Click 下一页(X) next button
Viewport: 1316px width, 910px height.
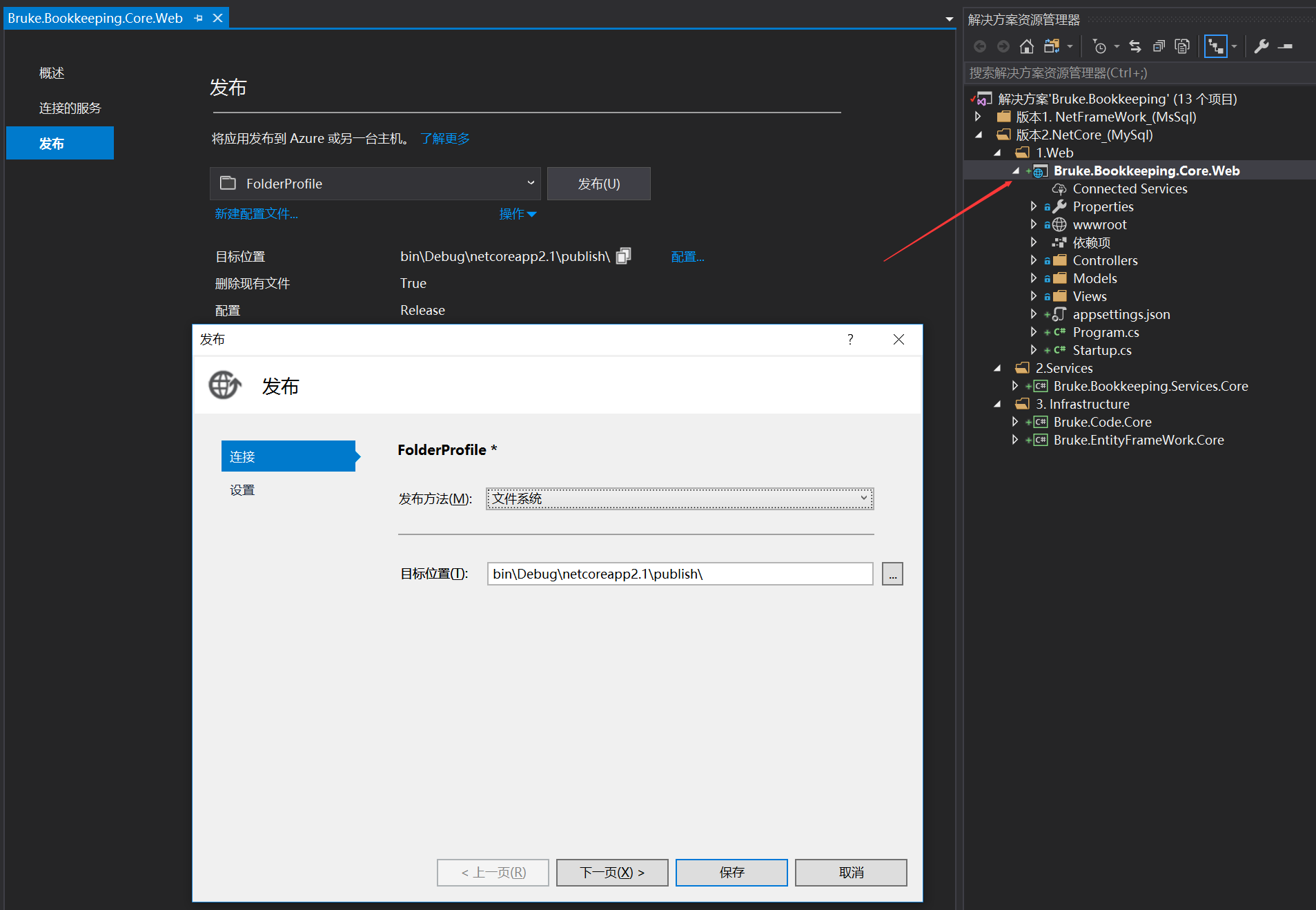coord(612,873)
